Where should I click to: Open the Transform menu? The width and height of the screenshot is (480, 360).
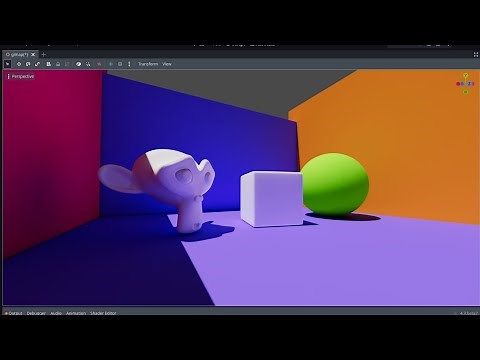pos(148,64)
